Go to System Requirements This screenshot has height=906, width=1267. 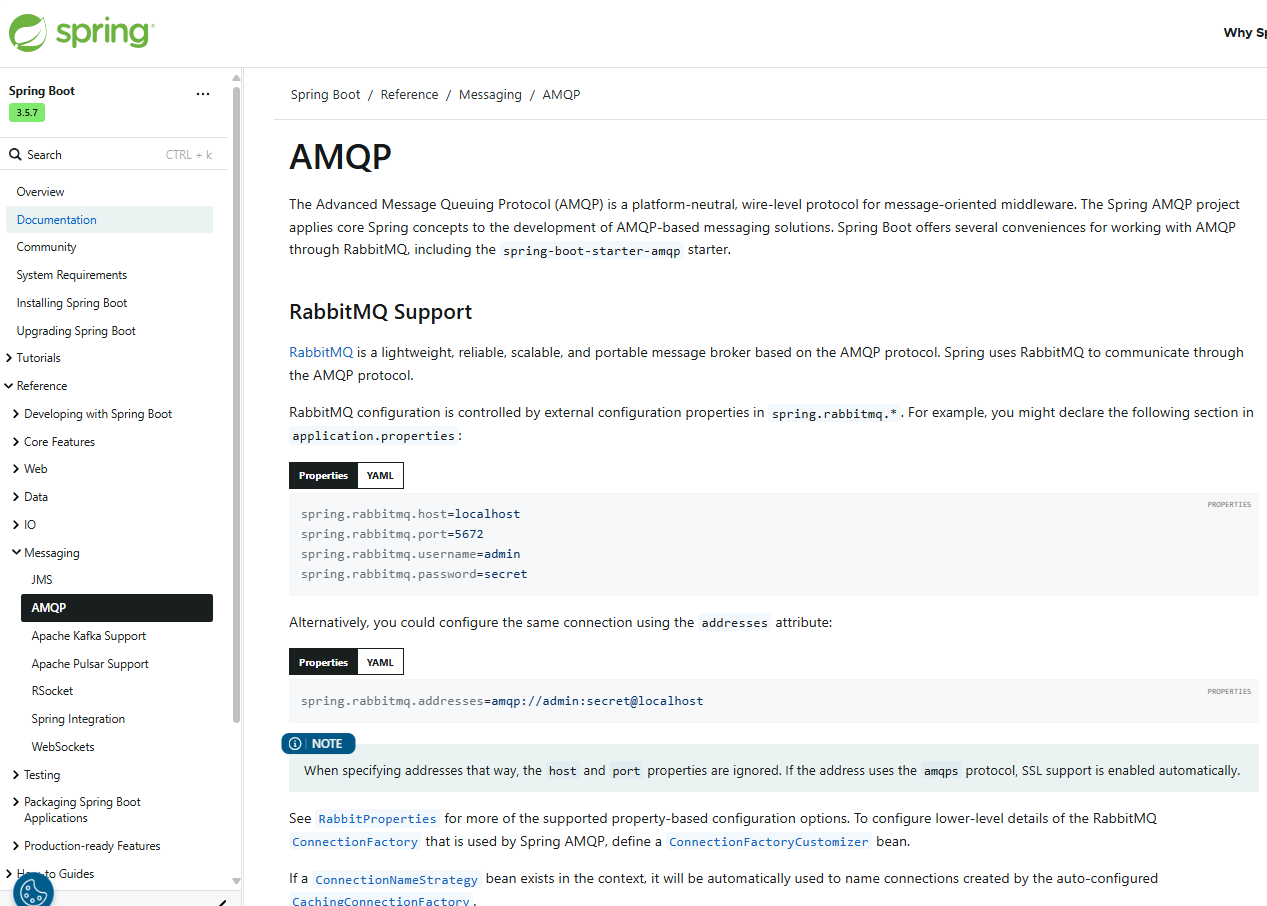pyautogui.click(x=72, y=275)
